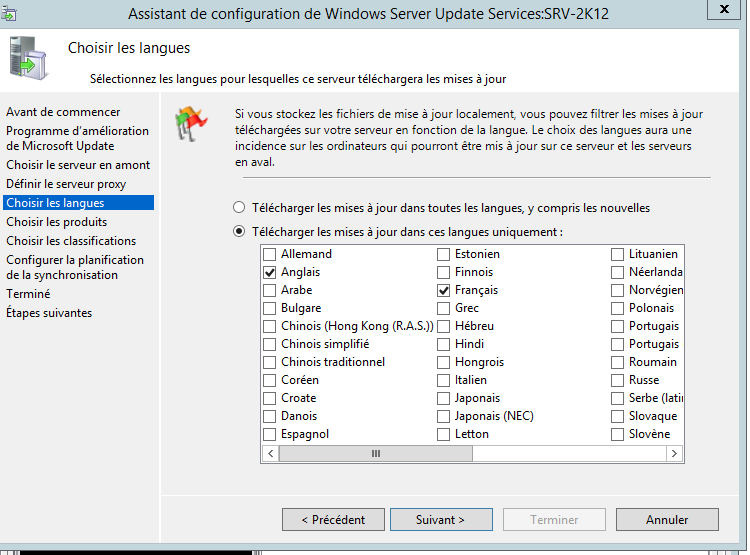Check the Lituanien language checkbox
750x555 pixels.
pyautogui.click(x=618, y=254)
